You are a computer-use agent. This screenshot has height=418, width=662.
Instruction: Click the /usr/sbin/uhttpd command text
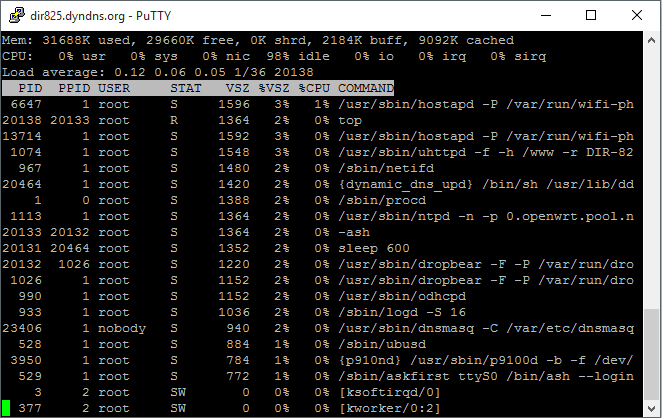(x=486, y=152)
